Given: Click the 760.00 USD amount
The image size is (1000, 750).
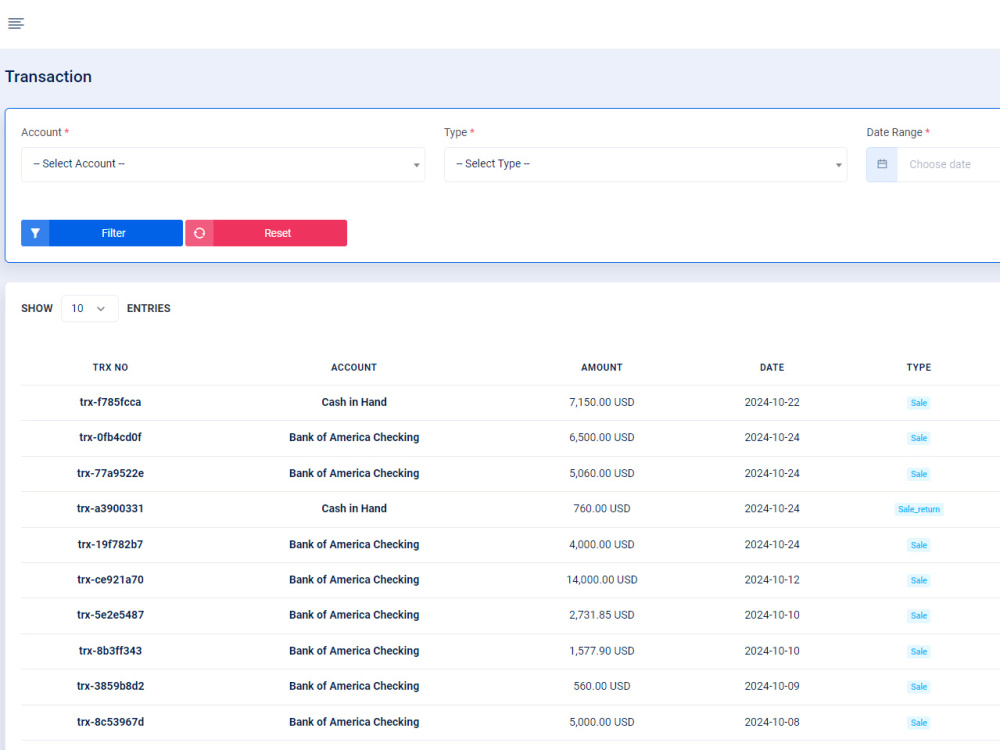Looking at the screenshot, I should pyautogui.click(x=601, y=508).
